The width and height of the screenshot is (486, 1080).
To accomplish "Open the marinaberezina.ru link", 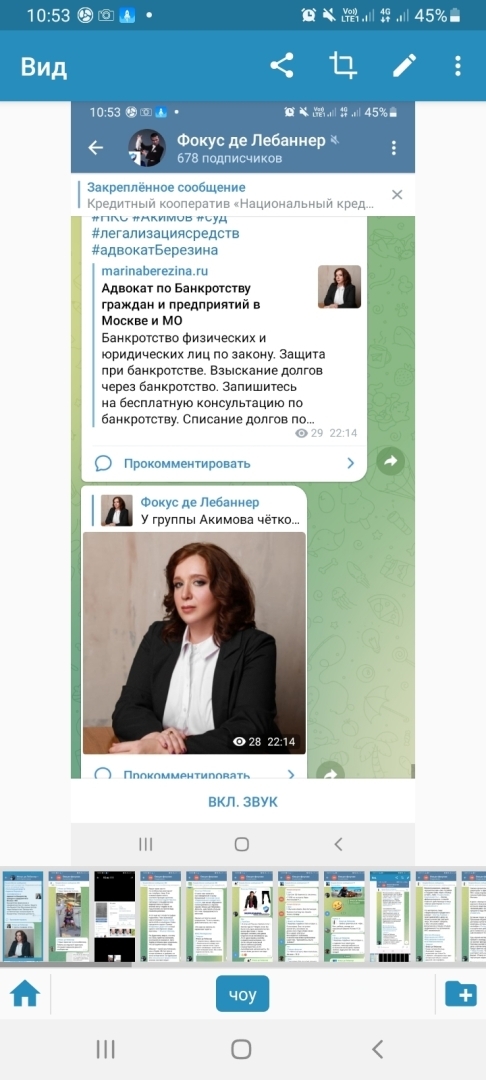I will click(155, 271).
